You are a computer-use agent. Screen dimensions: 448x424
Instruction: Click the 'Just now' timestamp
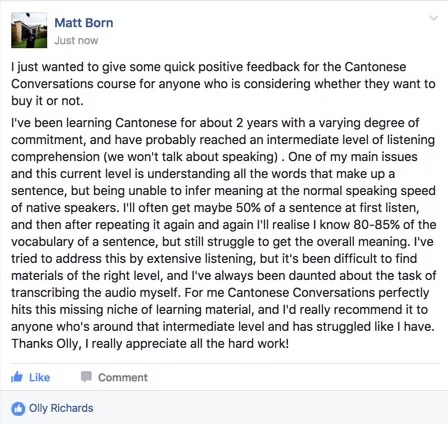click(x=76, y=40)
